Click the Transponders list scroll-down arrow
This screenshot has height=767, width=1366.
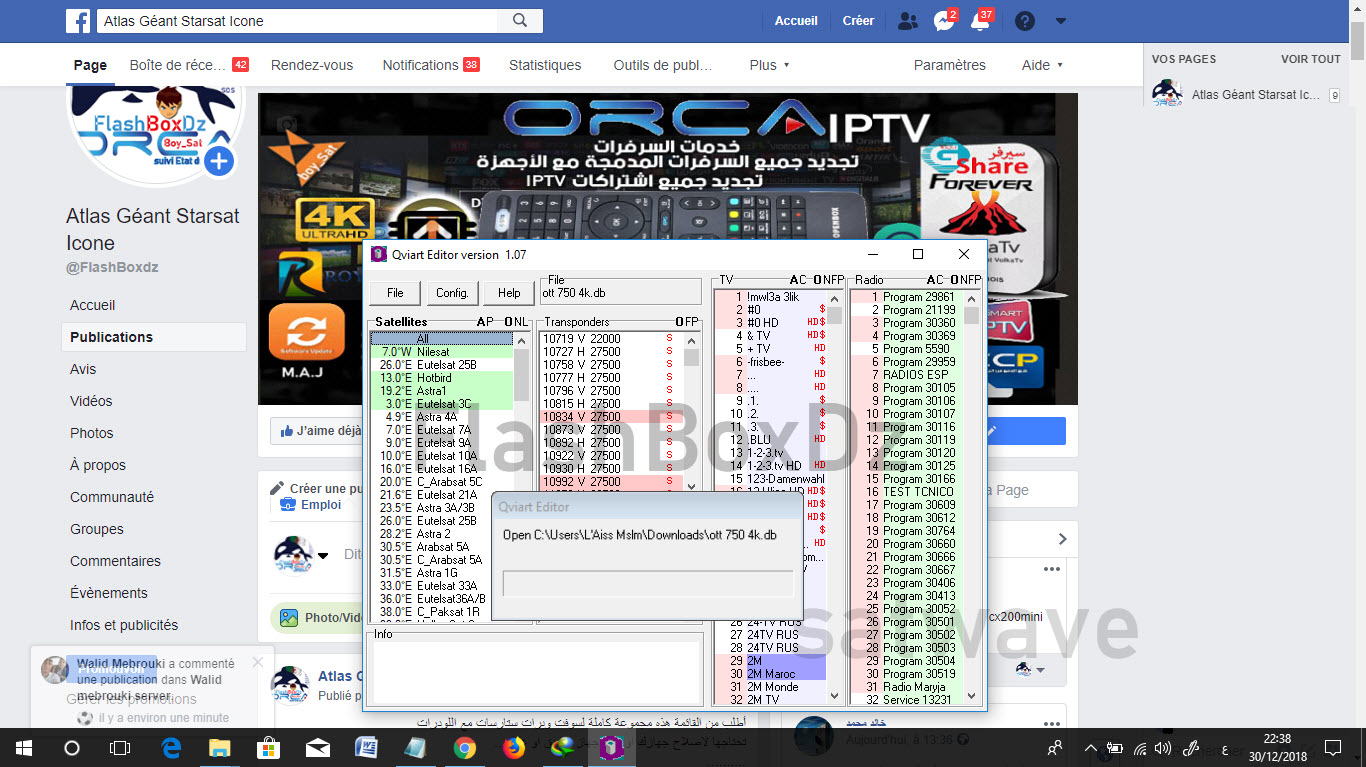691,486
